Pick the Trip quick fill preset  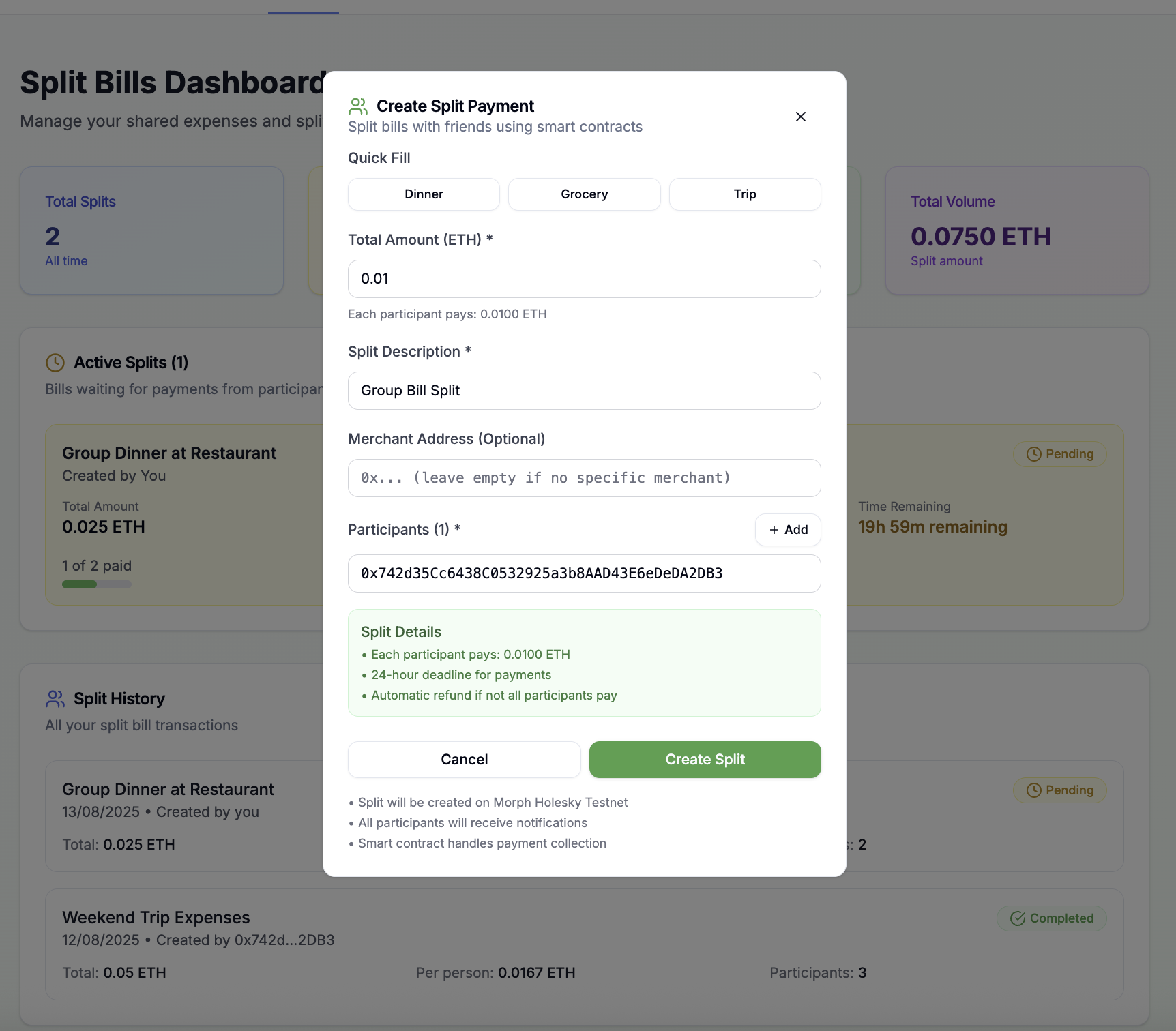click(x=744, y=194)
